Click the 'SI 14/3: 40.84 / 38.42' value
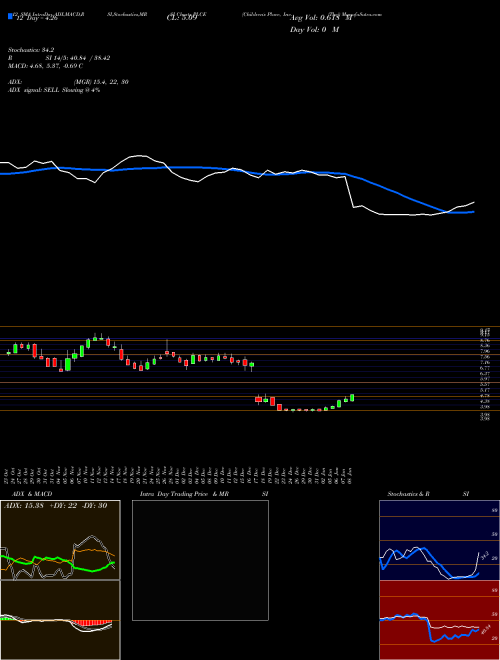Image resolution: width=500 pixels, height=660 pixels. coord(78,58)
